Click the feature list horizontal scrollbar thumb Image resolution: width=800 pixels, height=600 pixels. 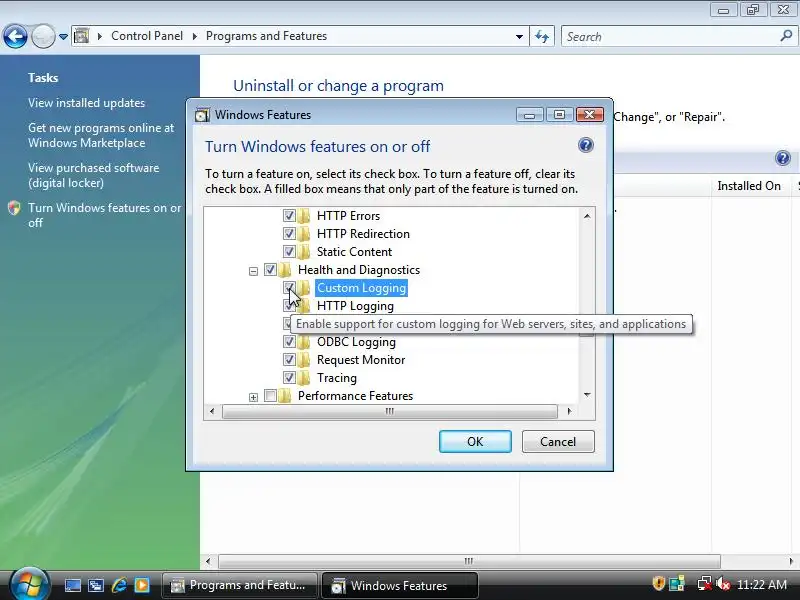[x=390, y=411]
